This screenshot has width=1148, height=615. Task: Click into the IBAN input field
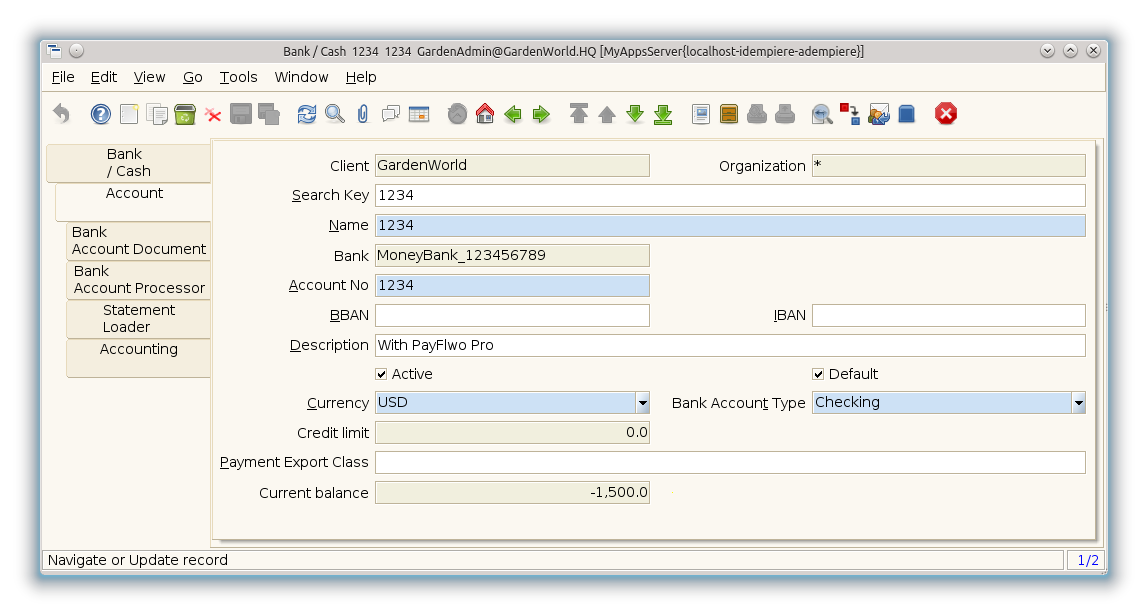point(948,316)
